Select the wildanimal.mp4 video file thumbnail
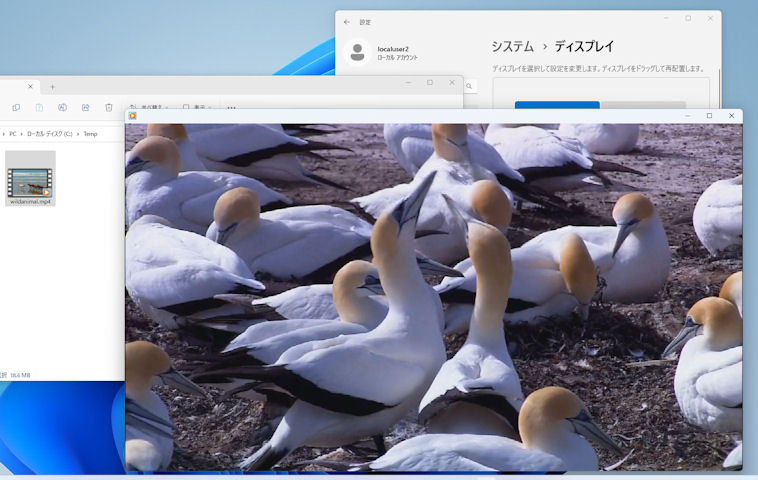Image resolution: width=758 pixels, height=480 pixels. click(x=30, y=178)
